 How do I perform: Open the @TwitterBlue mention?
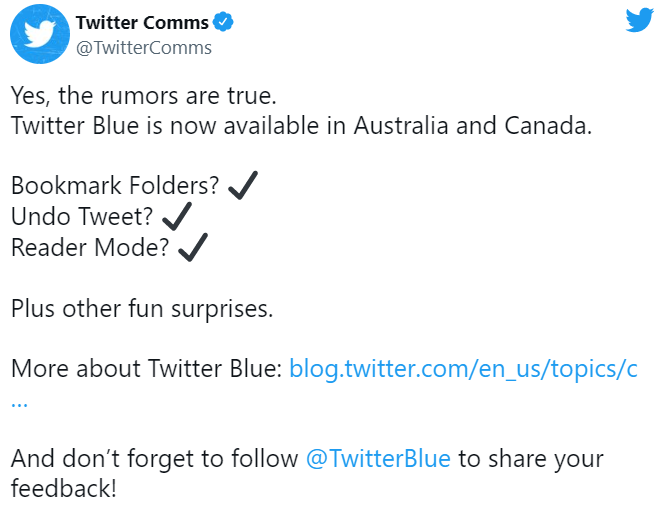(x=378, y=459)
